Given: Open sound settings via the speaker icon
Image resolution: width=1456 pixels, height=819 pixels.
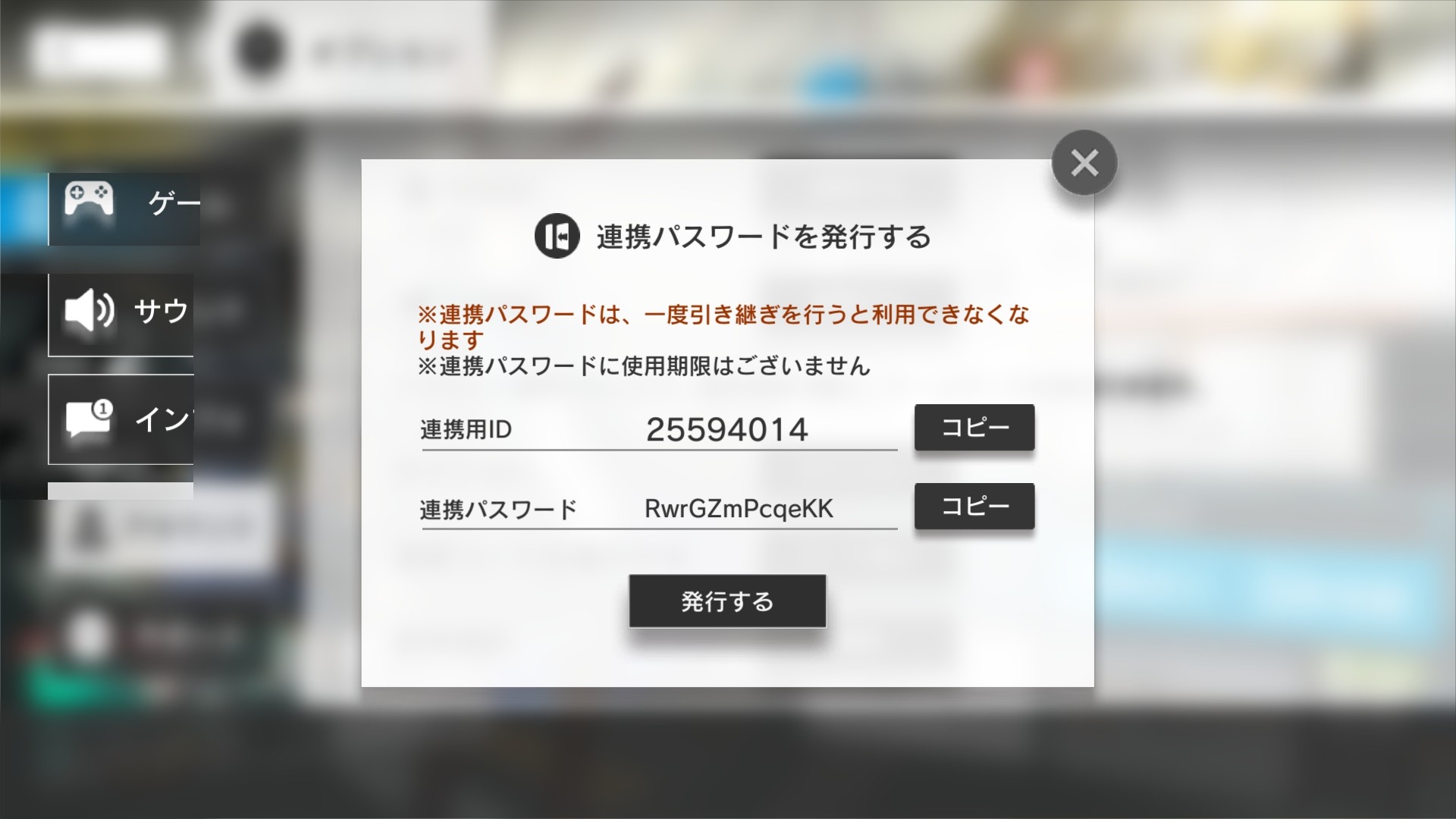Looking at the screenshot, I should pos(89,309).
